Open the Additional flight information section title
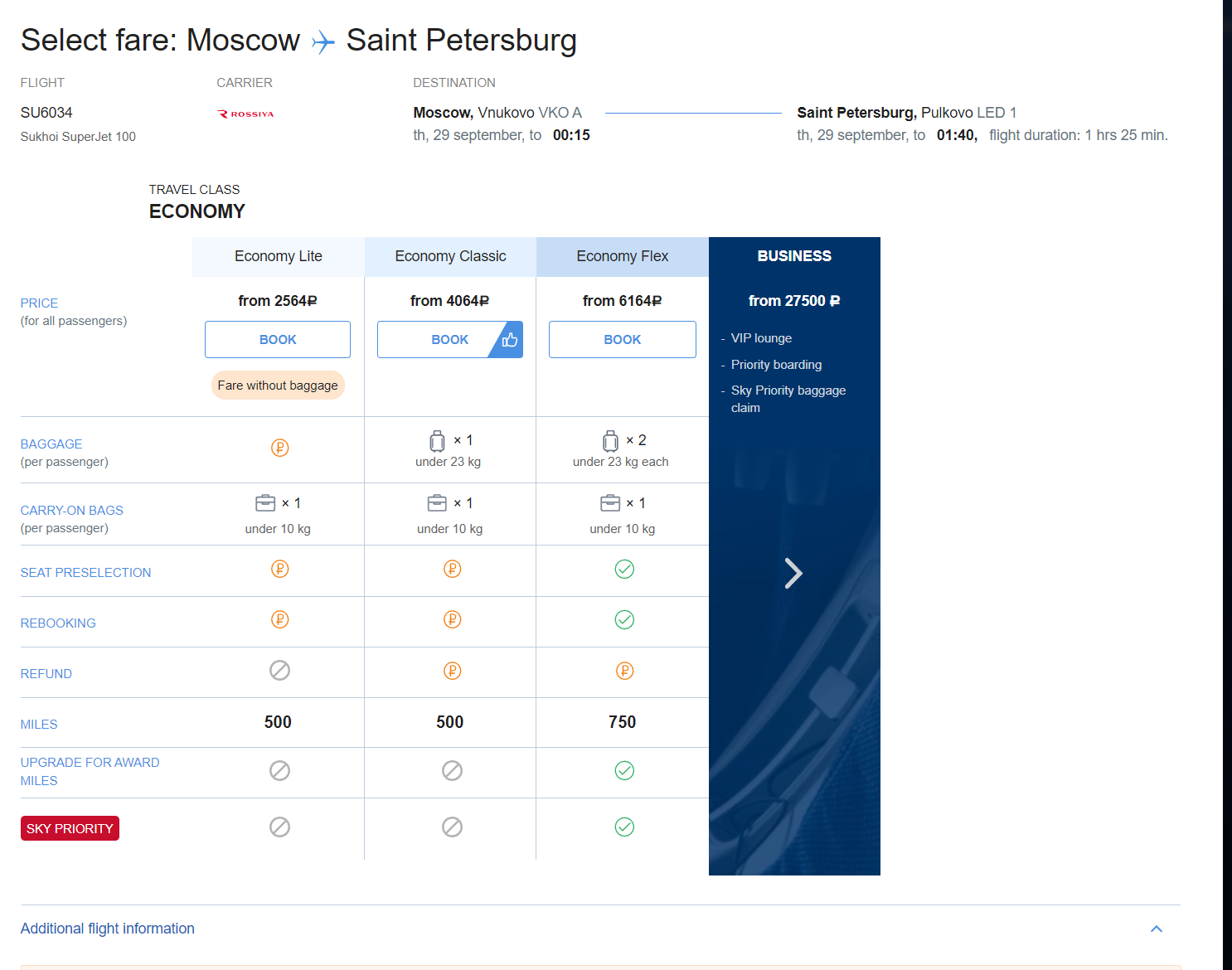Image resolution: width=1232 pixels, height=970 pixels. tap(108, 929)
